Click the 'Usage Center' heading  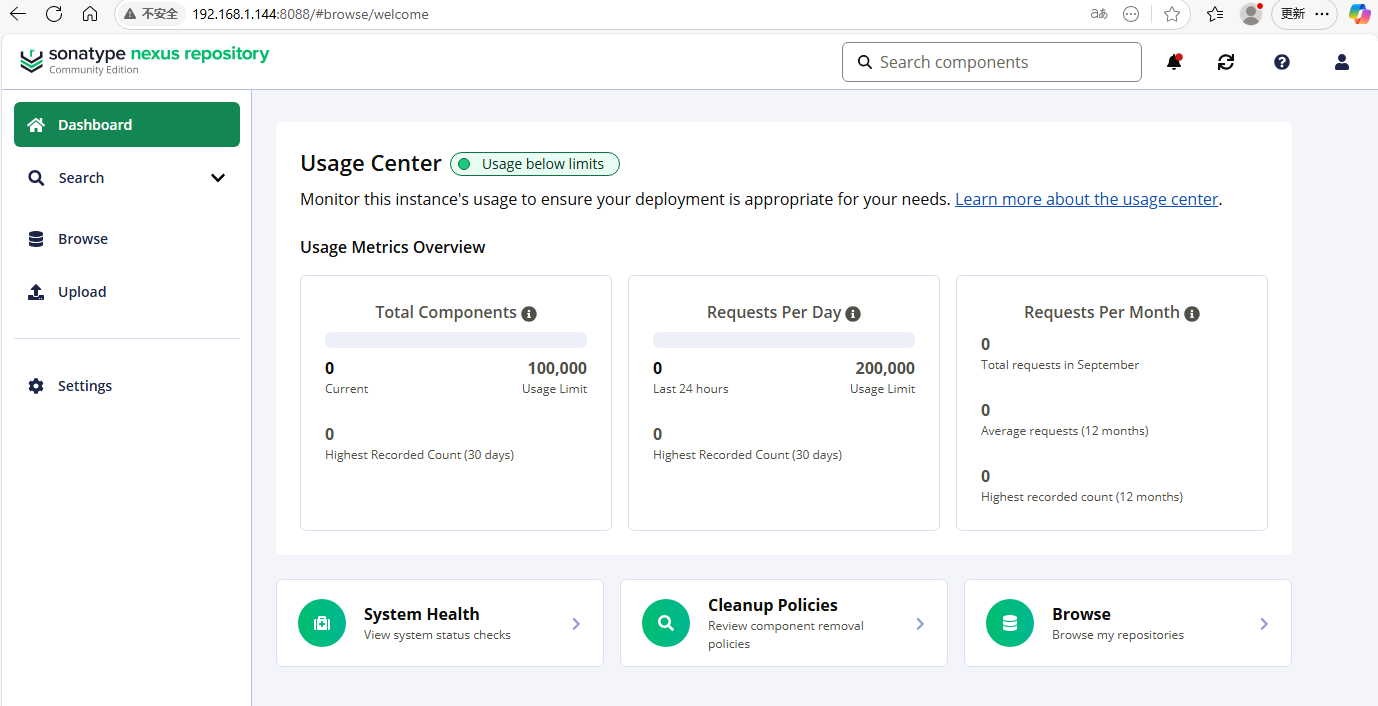click(x=371, y=164)
